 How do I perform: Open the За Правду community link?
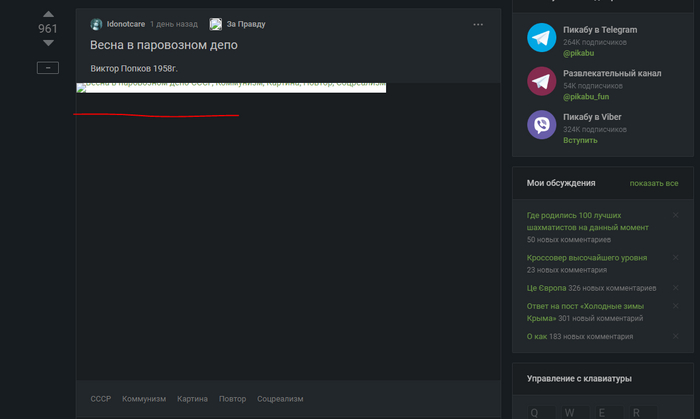(246, 24)
